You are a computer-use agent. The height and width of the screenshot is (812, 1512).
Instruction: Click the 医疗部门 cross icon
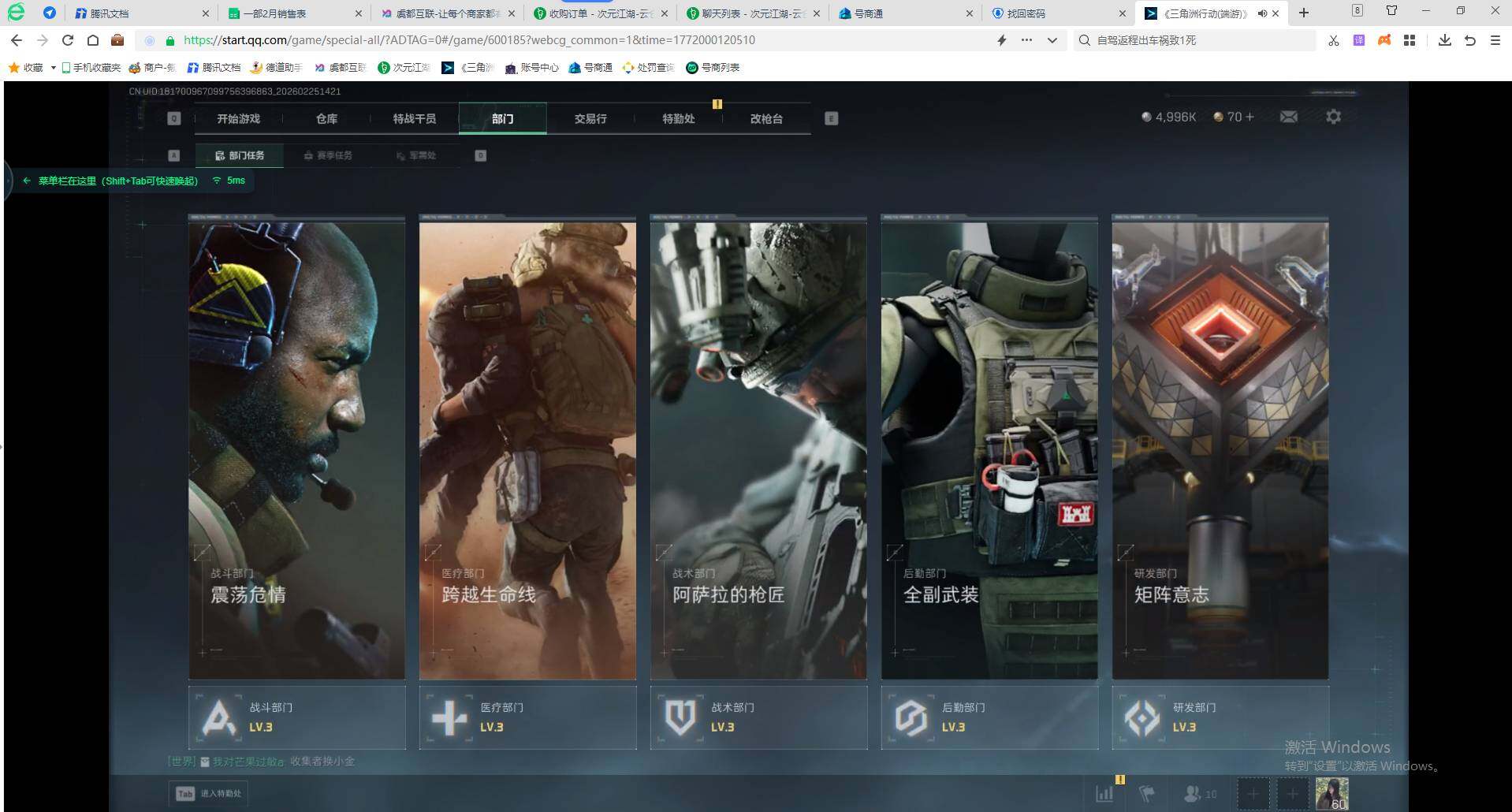(x=449, y=718)
